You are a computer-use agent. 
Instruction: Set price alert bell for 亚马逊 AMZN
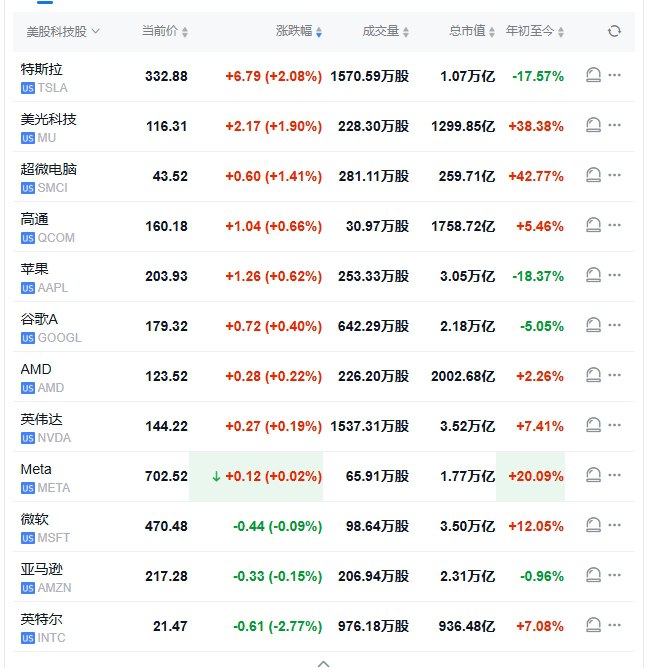coord(593,575)
